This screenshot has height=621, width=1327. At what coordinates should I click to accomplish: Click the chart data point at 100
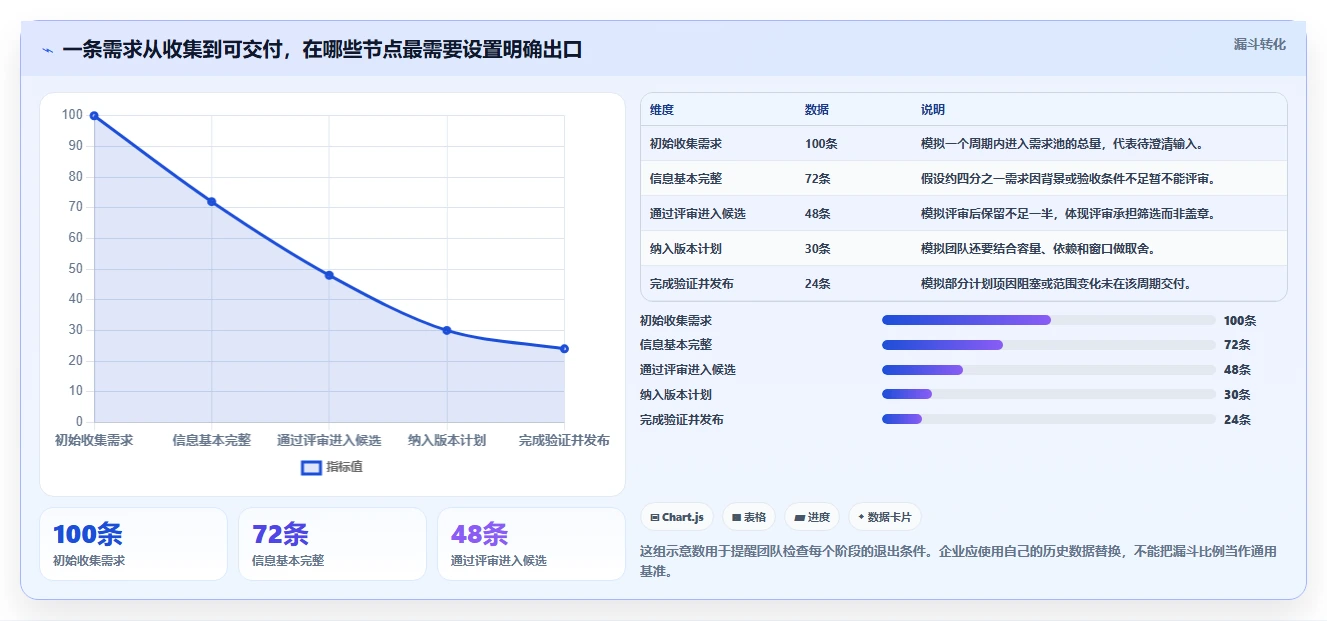94,116
